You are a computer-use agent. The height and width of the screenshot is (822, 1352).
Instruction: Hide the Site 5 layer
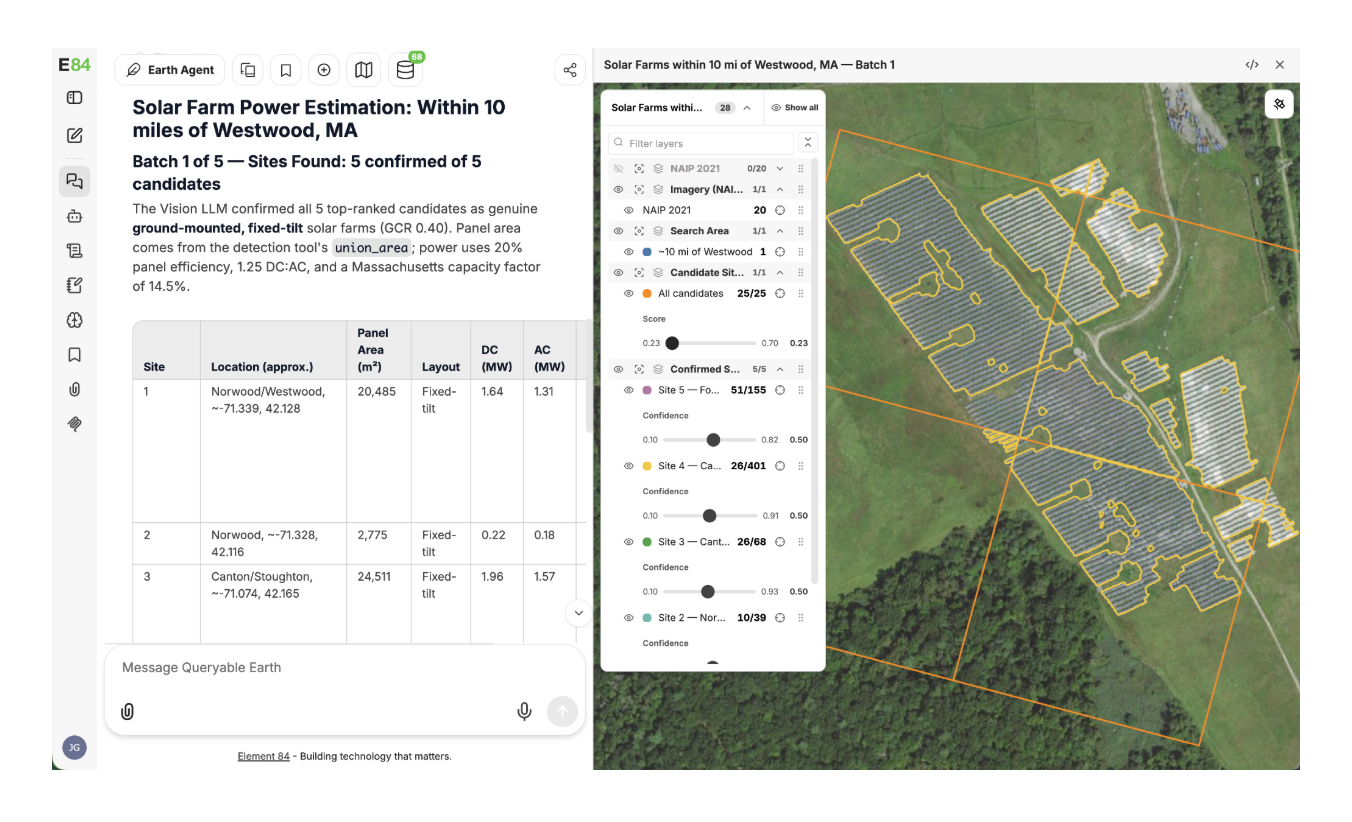[629, 390]
